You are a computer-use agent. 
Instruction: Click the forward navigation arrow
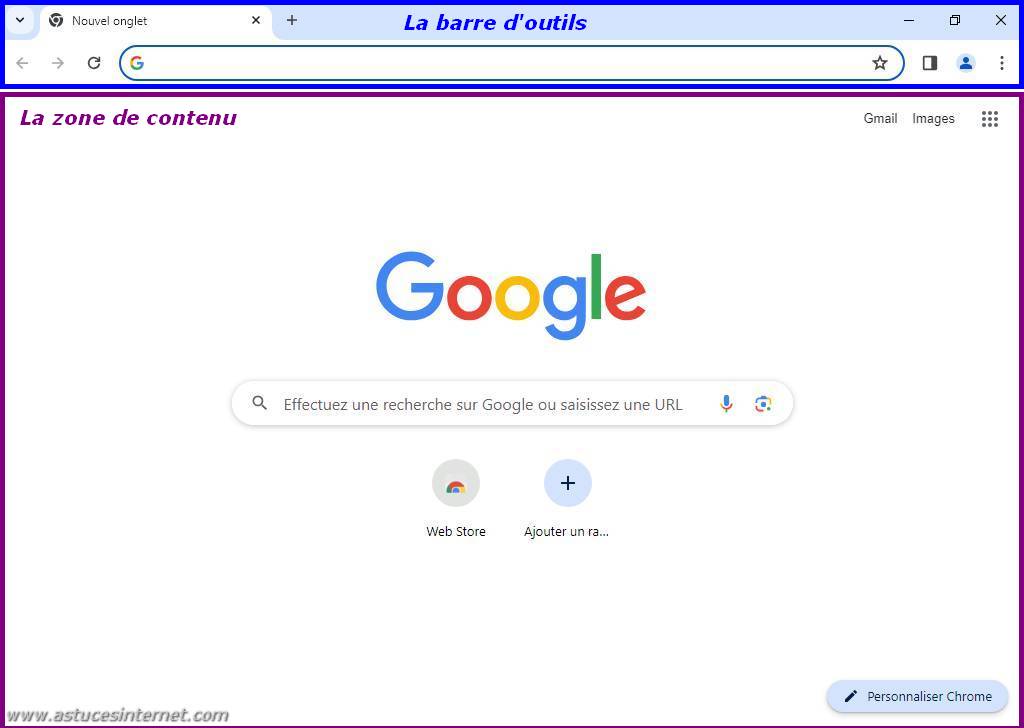[x=58, y=62]
